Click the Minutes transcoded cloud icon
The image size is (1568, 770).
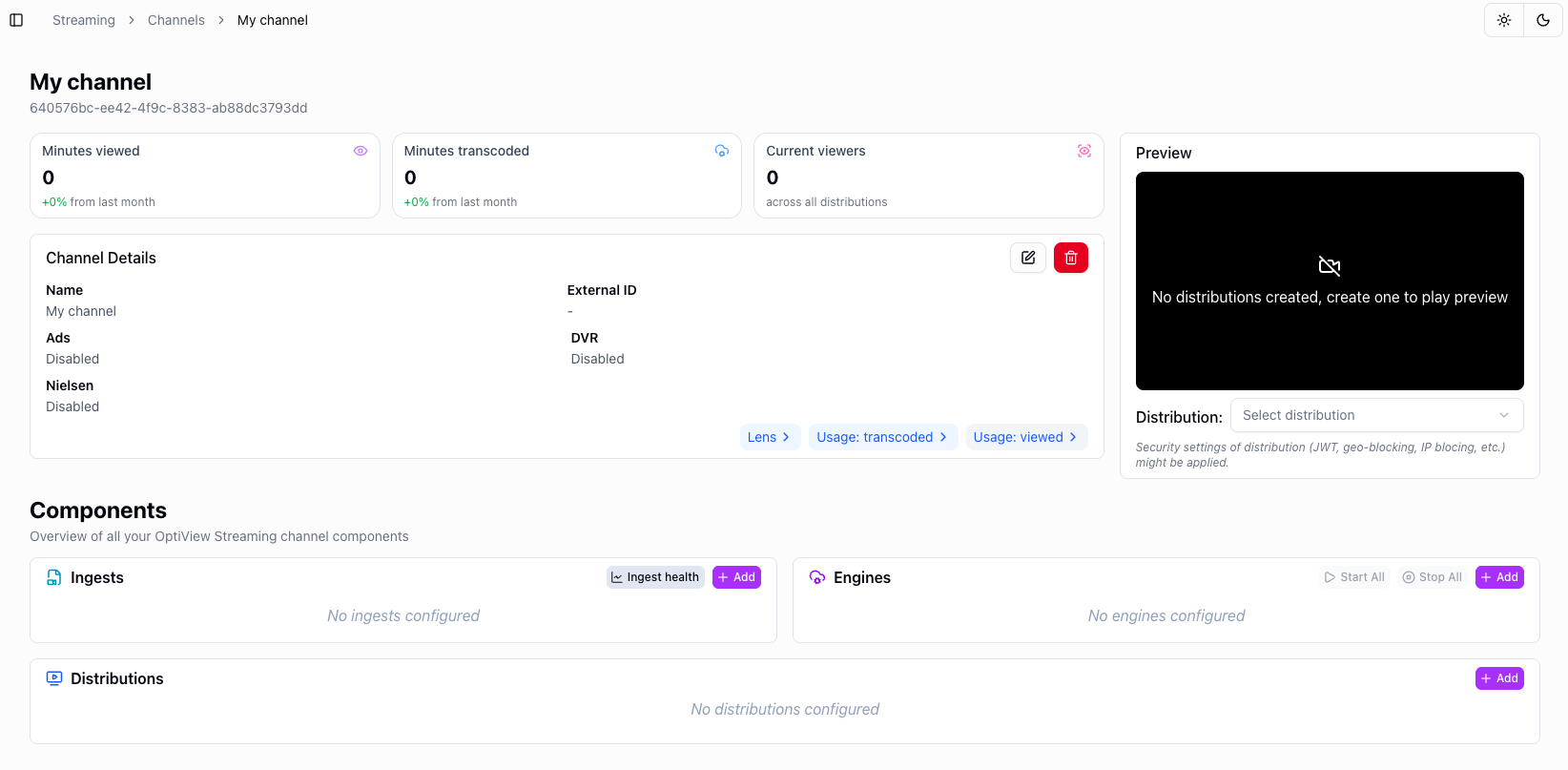(x=722, y=151)
